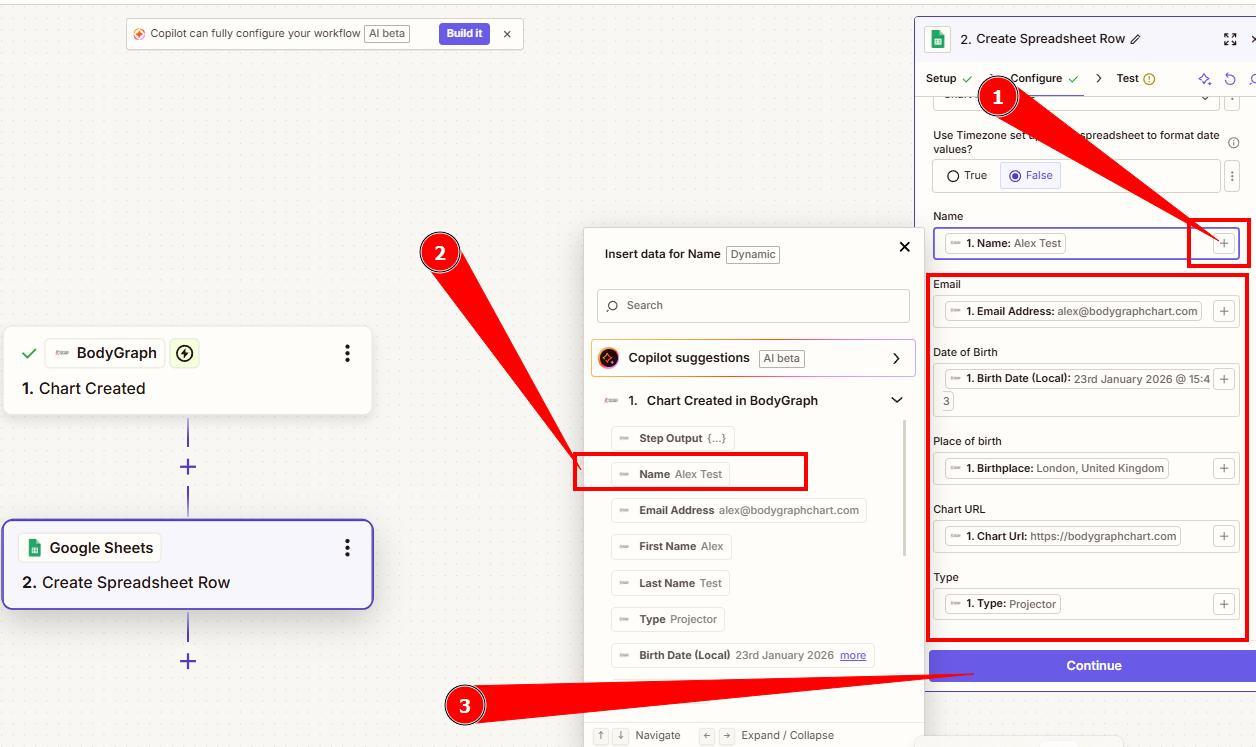This screenshot has height=747, width=1256.
Task: Open three-dot menu on Google Sheets step
Action: [x=347, y=547]
